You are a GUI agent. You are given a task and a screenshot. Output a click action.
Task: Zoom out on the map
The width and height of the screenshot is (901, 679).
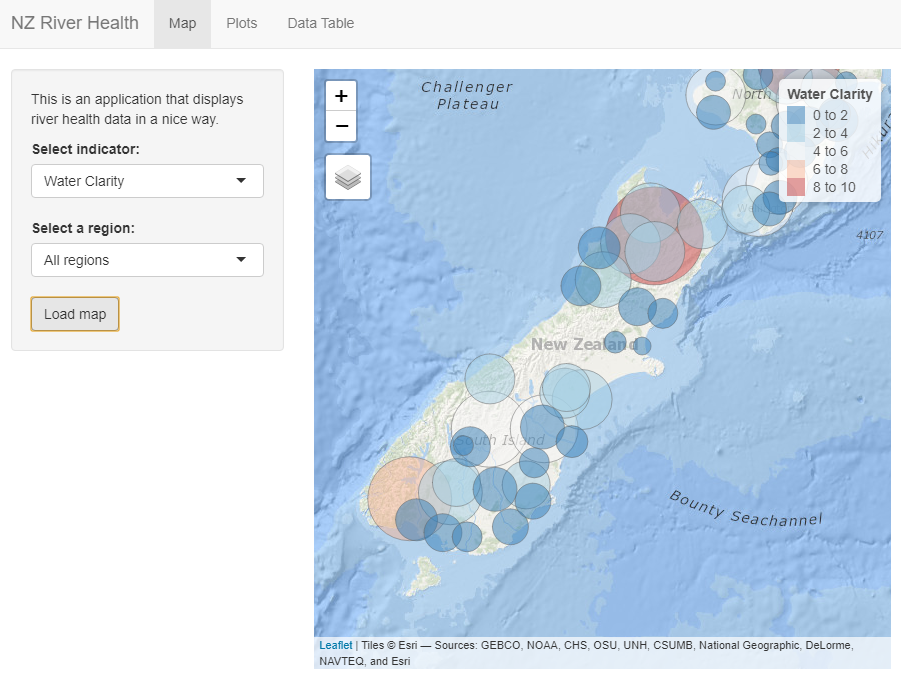coord(341,126)
